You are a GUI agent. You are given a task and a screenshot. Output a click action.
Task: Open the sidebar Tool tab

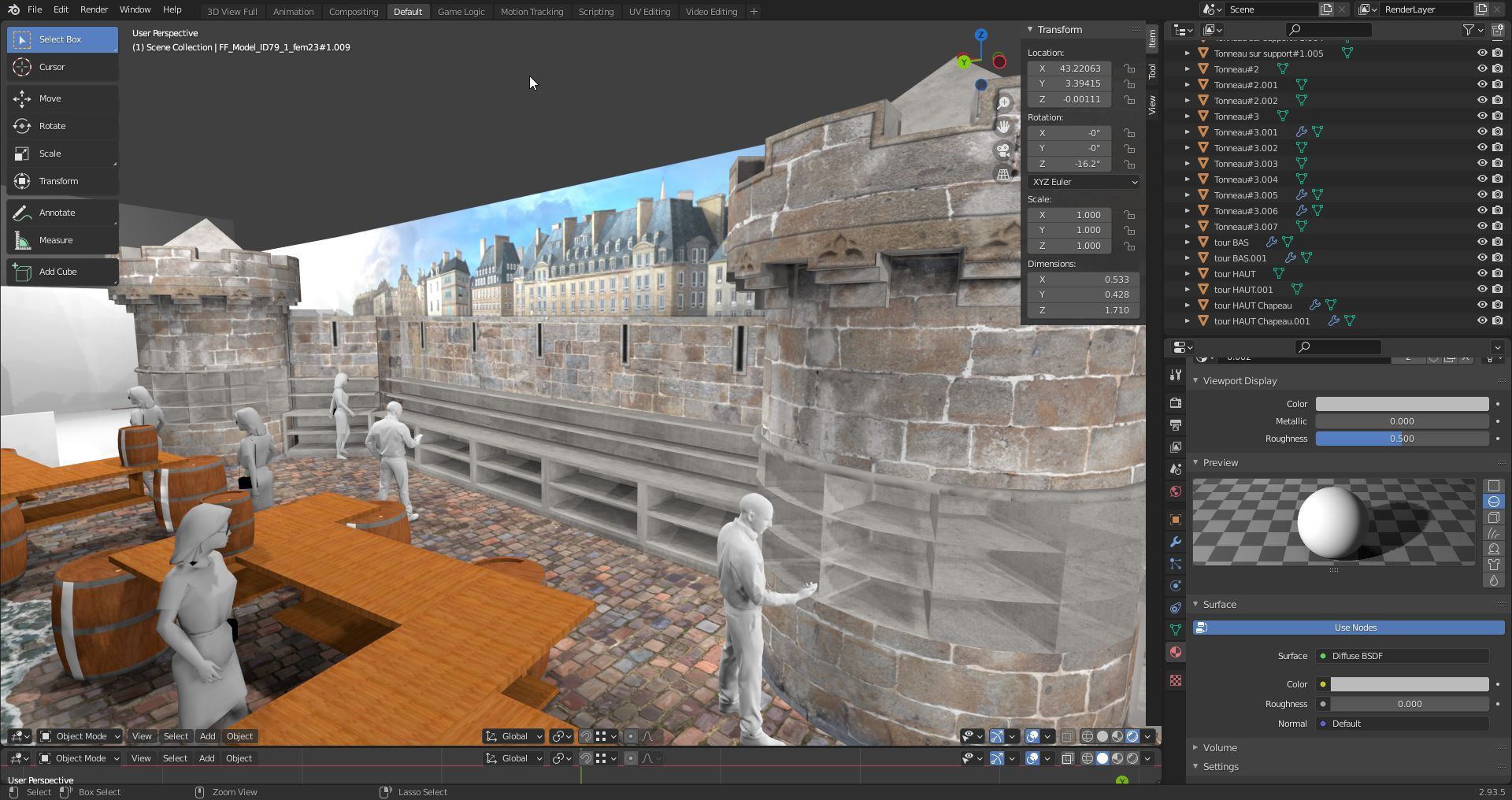tap(1152, 72)
